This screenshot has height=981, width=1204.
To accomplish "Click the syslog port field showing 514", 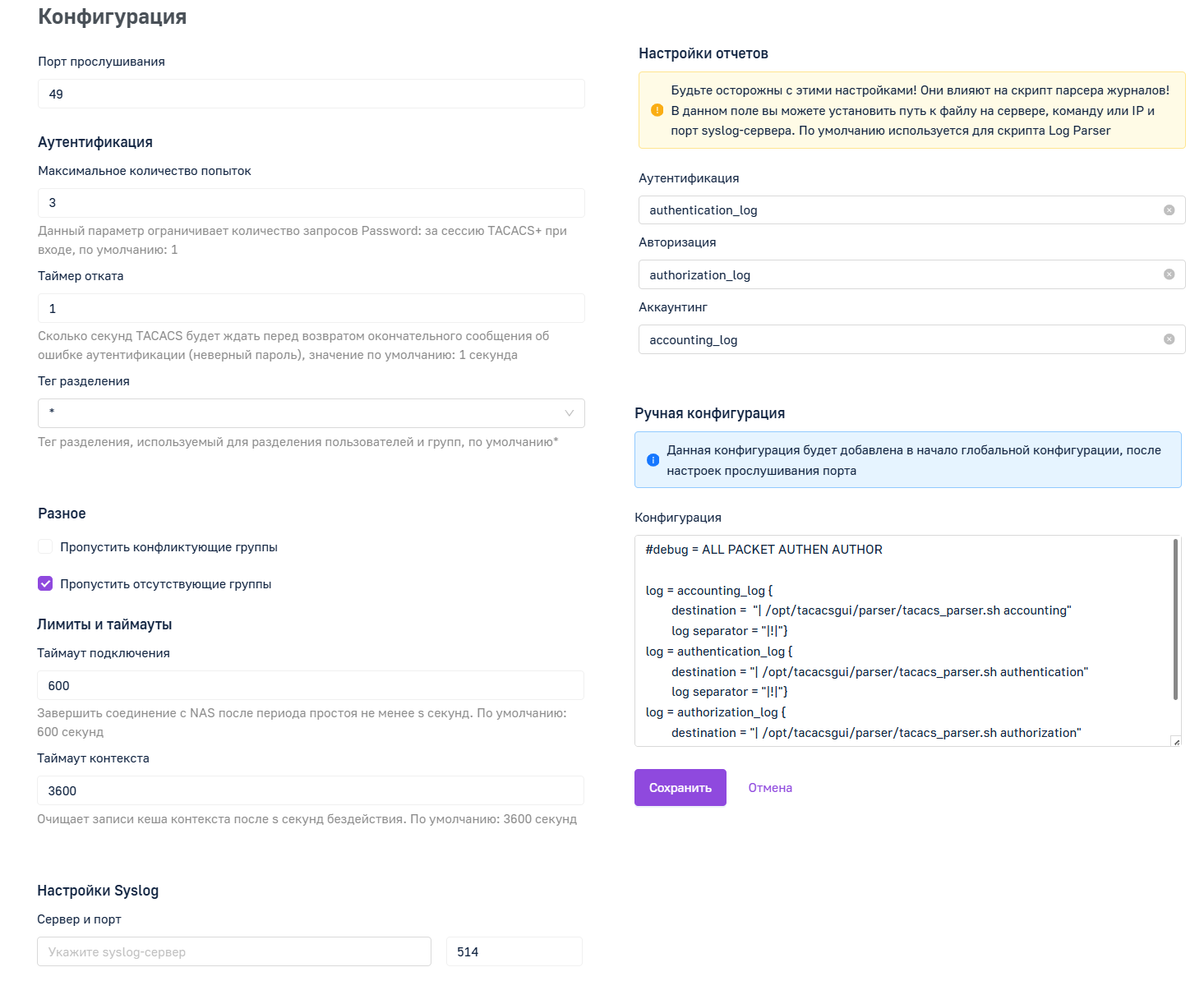I will (x=514, y=951).
